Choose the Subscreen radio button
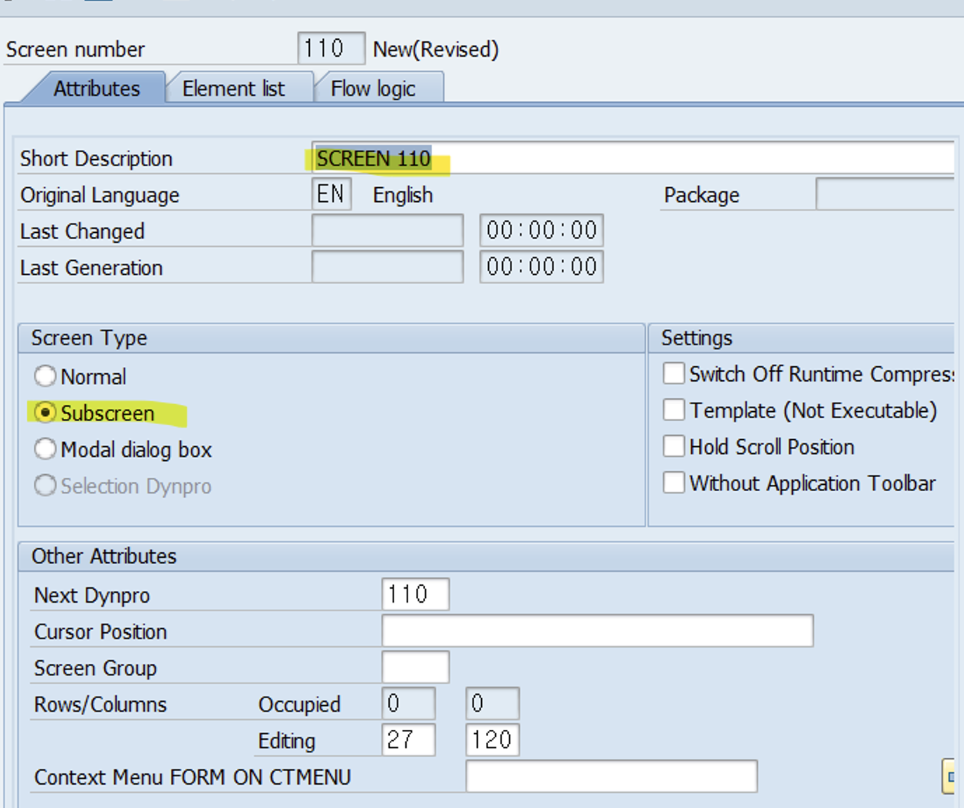 45,413
